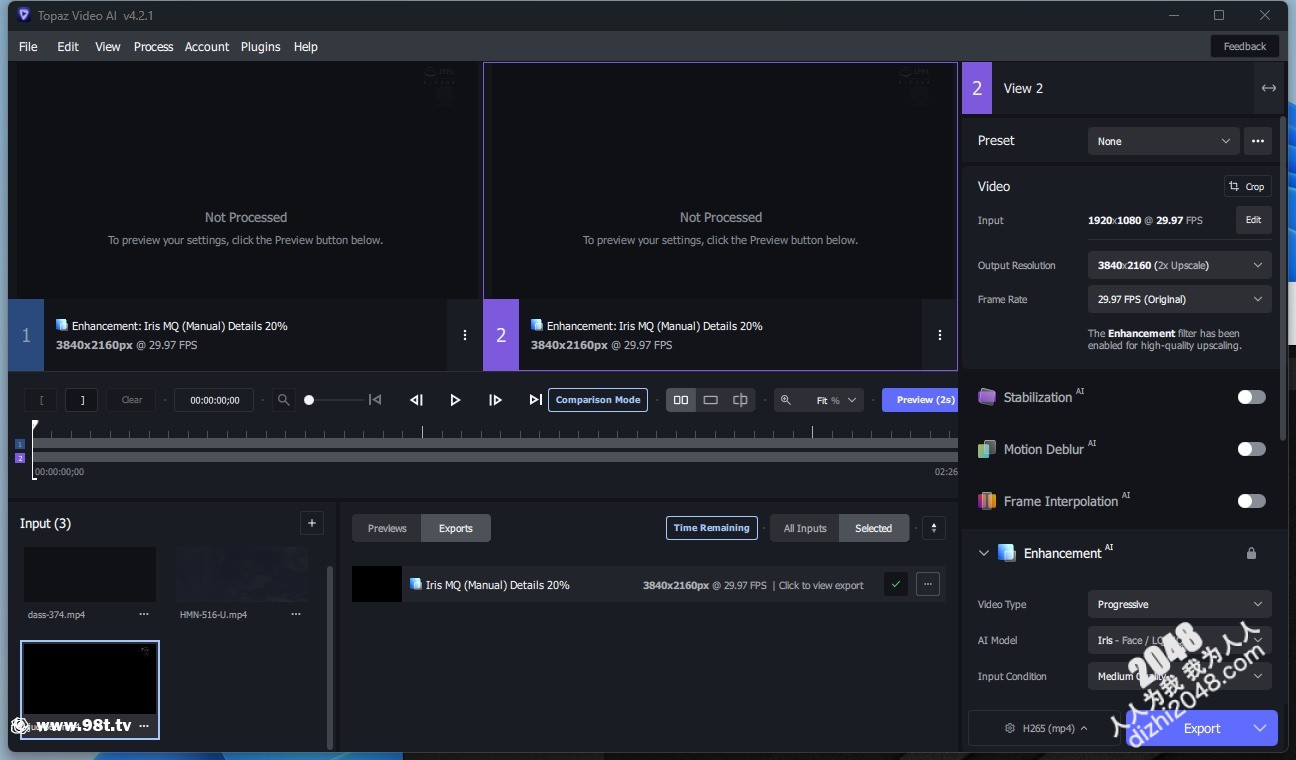Open options for dass-374.mp4

pyautogui.click(x=144, y=615)
